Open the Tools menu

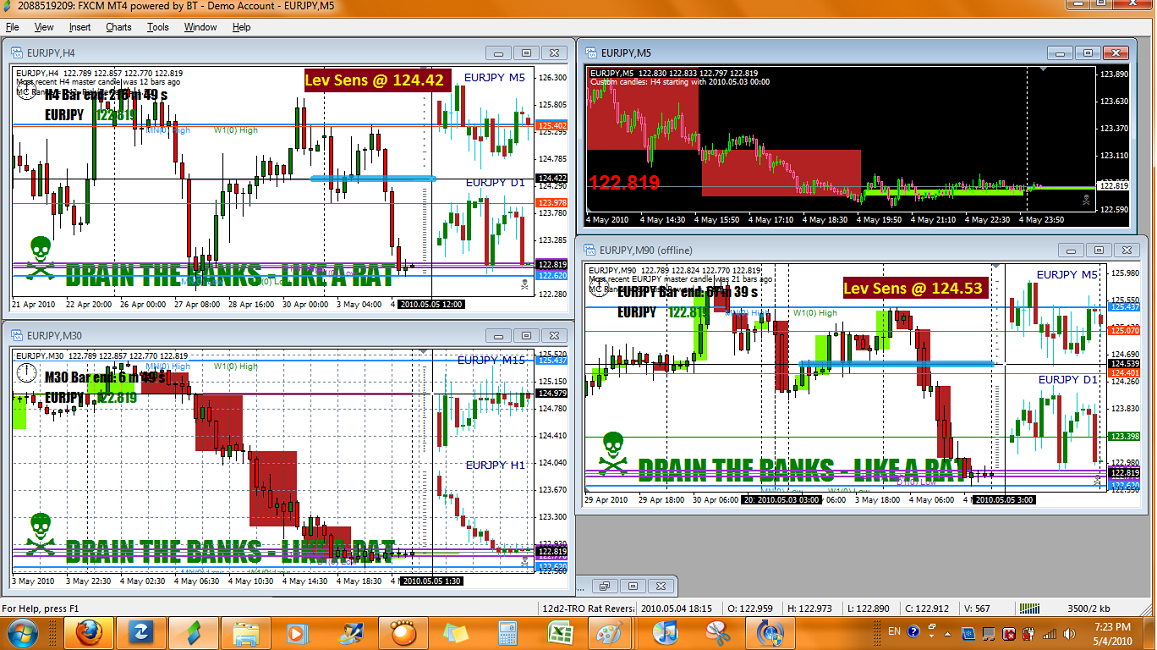pos(157,27)
